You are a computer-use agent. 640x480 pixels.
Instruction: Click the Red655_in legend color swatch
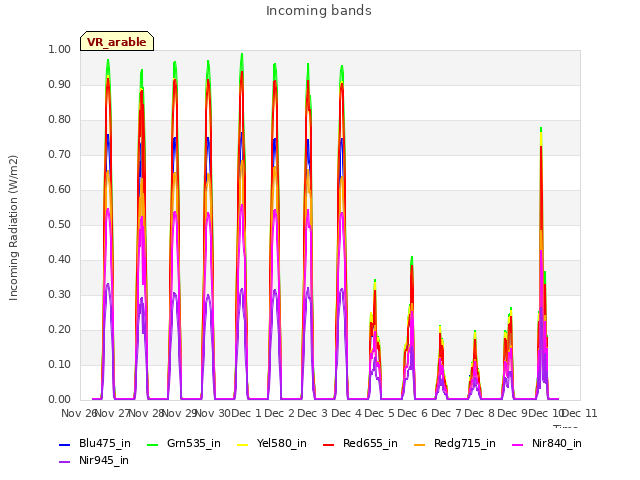coord(329,444)
